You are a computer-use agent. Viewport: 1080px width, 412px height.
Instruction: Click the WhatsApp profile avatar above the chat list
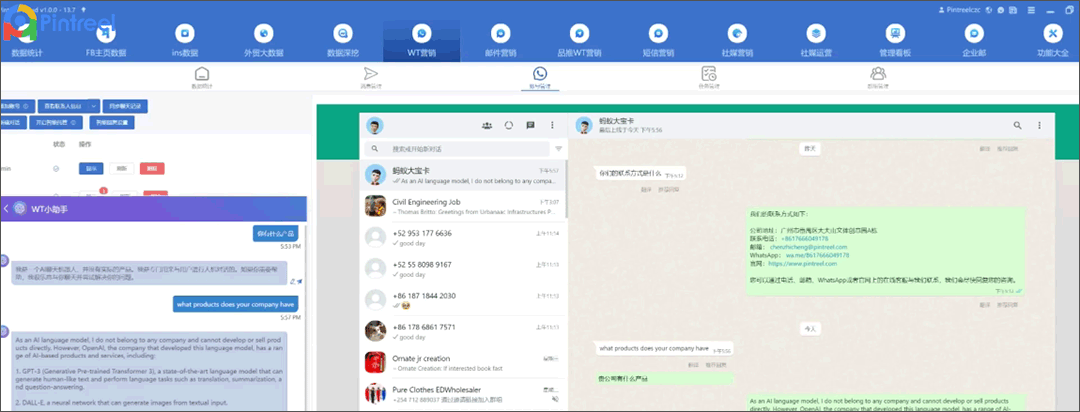(375, 125)
